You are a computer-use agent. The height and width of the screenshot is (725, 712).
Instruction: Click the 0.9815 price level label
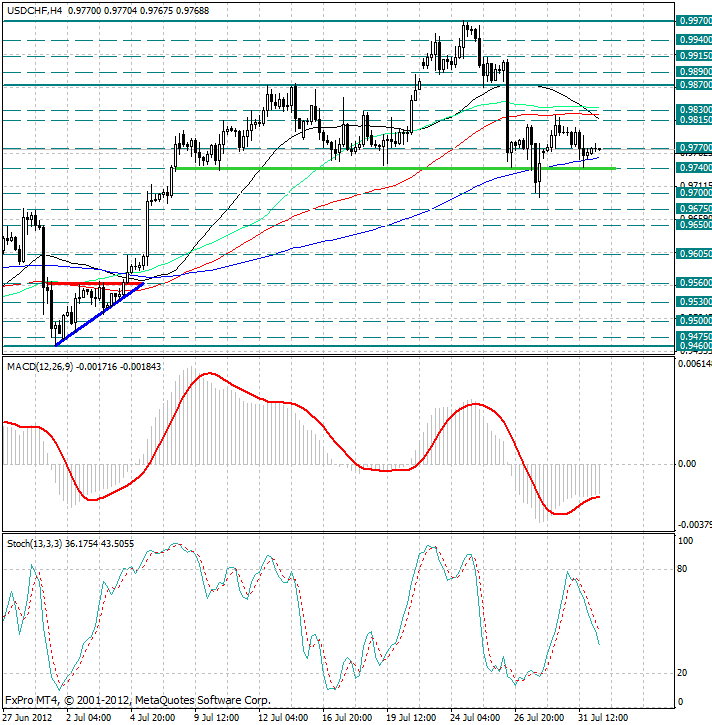click(x=694, y=120)
